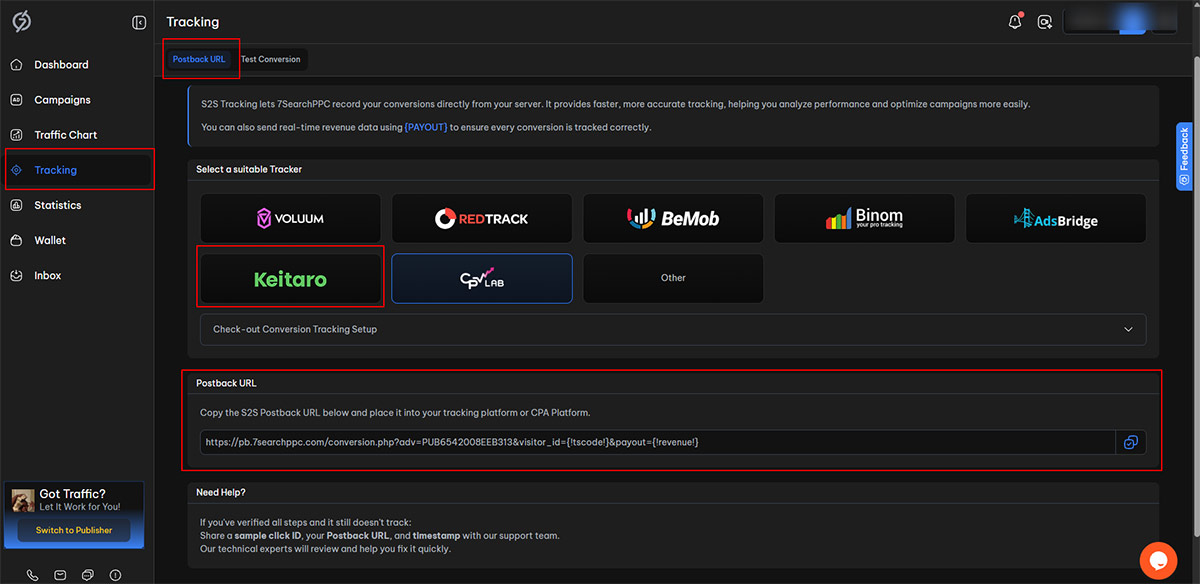Click the info circle icon

pyautogui.click(x=115, y=575)
